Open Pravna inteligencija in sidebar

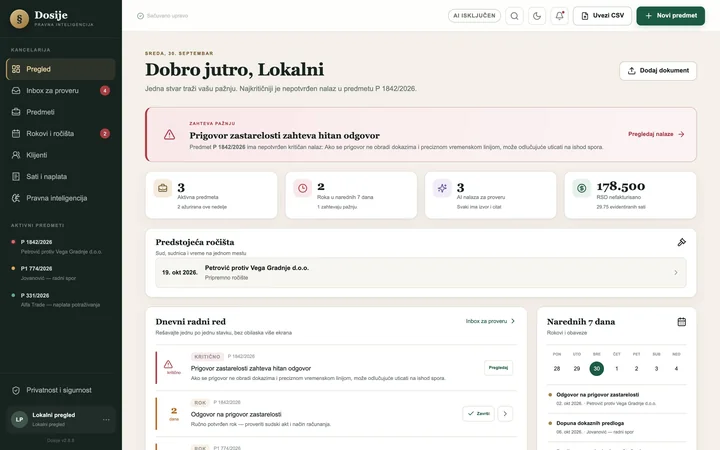[x=61, y=198]
